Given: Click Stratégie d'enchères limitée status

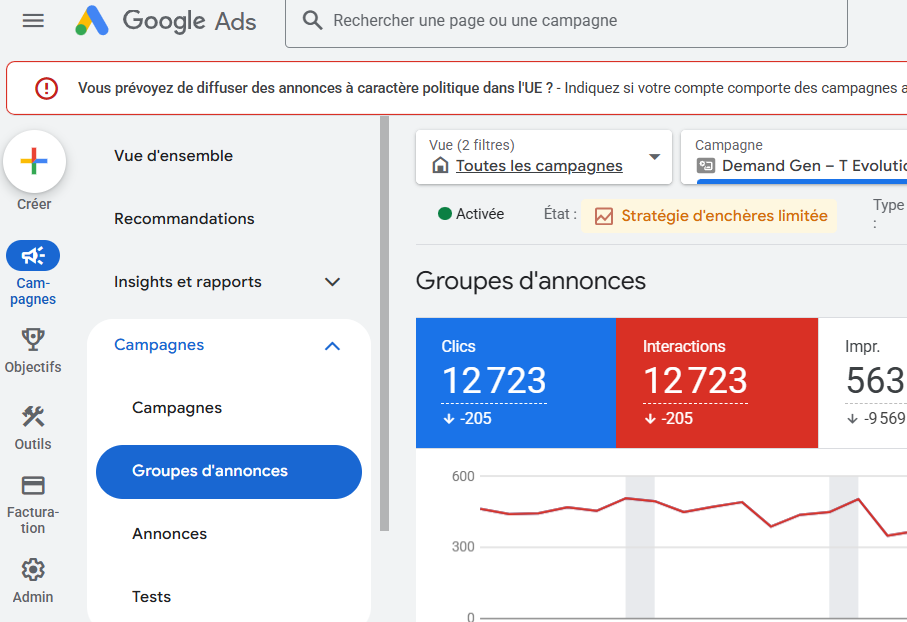Looking at the screenshot, I should pyautogui.click(x=712, y=216).
